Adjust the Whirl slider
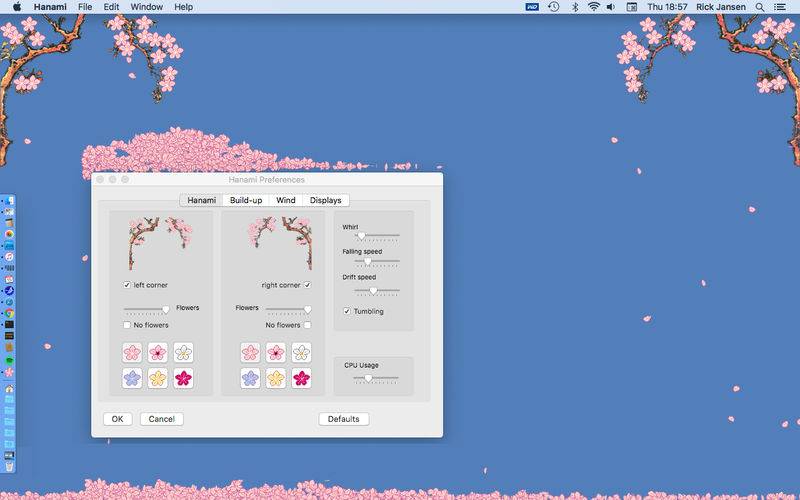The image size is (800, 500). pyautogui.click(x=377, y=236)
